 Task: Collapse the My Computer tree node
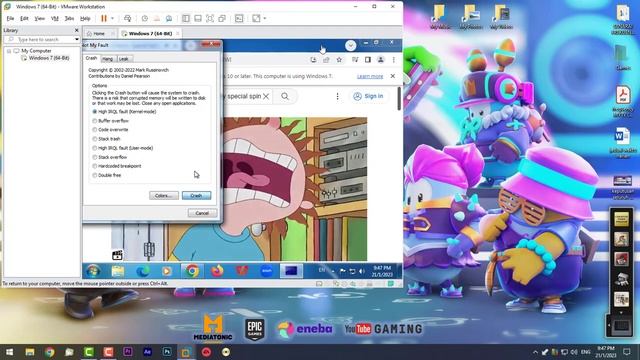pyautogui.click(x=9, y=51)
